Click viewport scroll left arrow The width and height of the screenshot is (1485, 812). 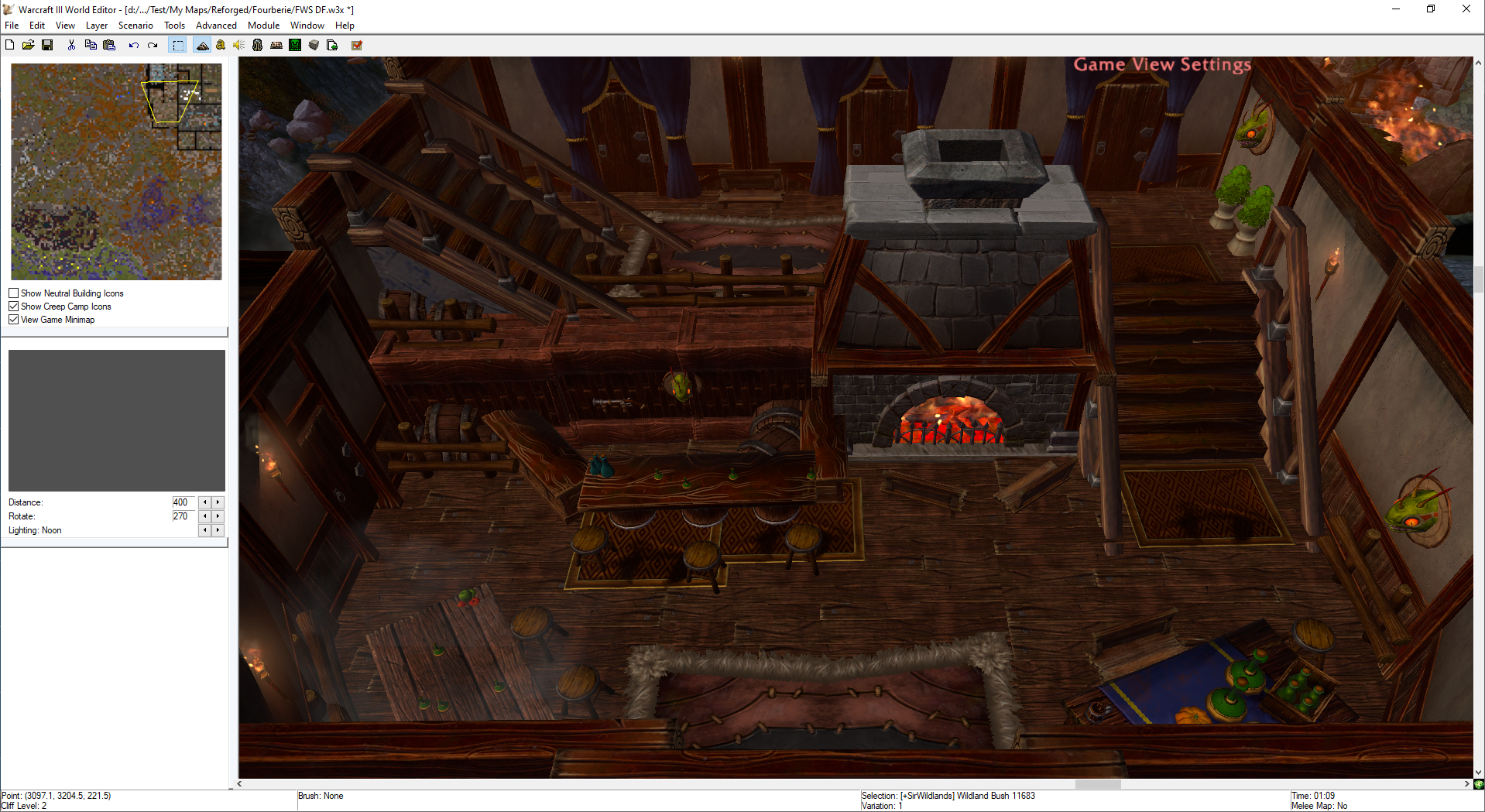[240, 784]
